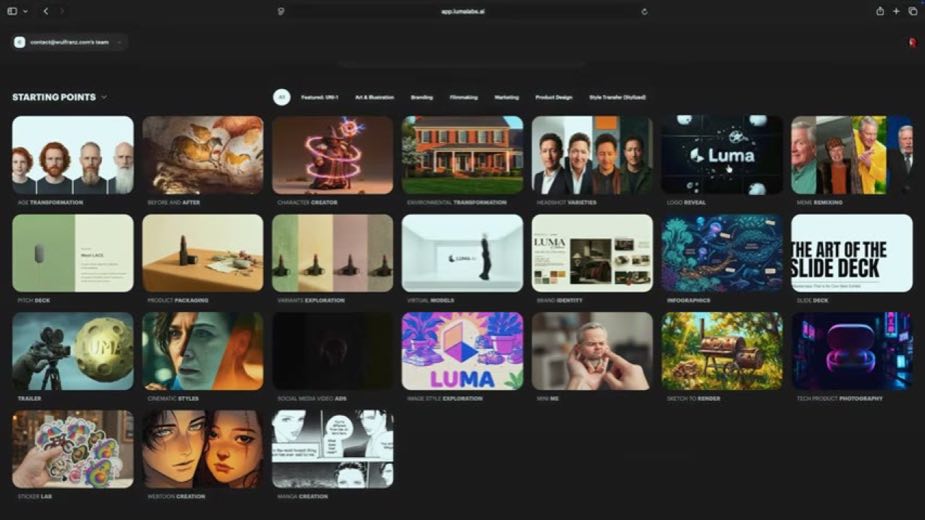The height and width of the screenshot is (520, 925).
Task: Open the Art of the Slide Deck thumbnail
Action: pyautogui.click(x=852, y=253)
